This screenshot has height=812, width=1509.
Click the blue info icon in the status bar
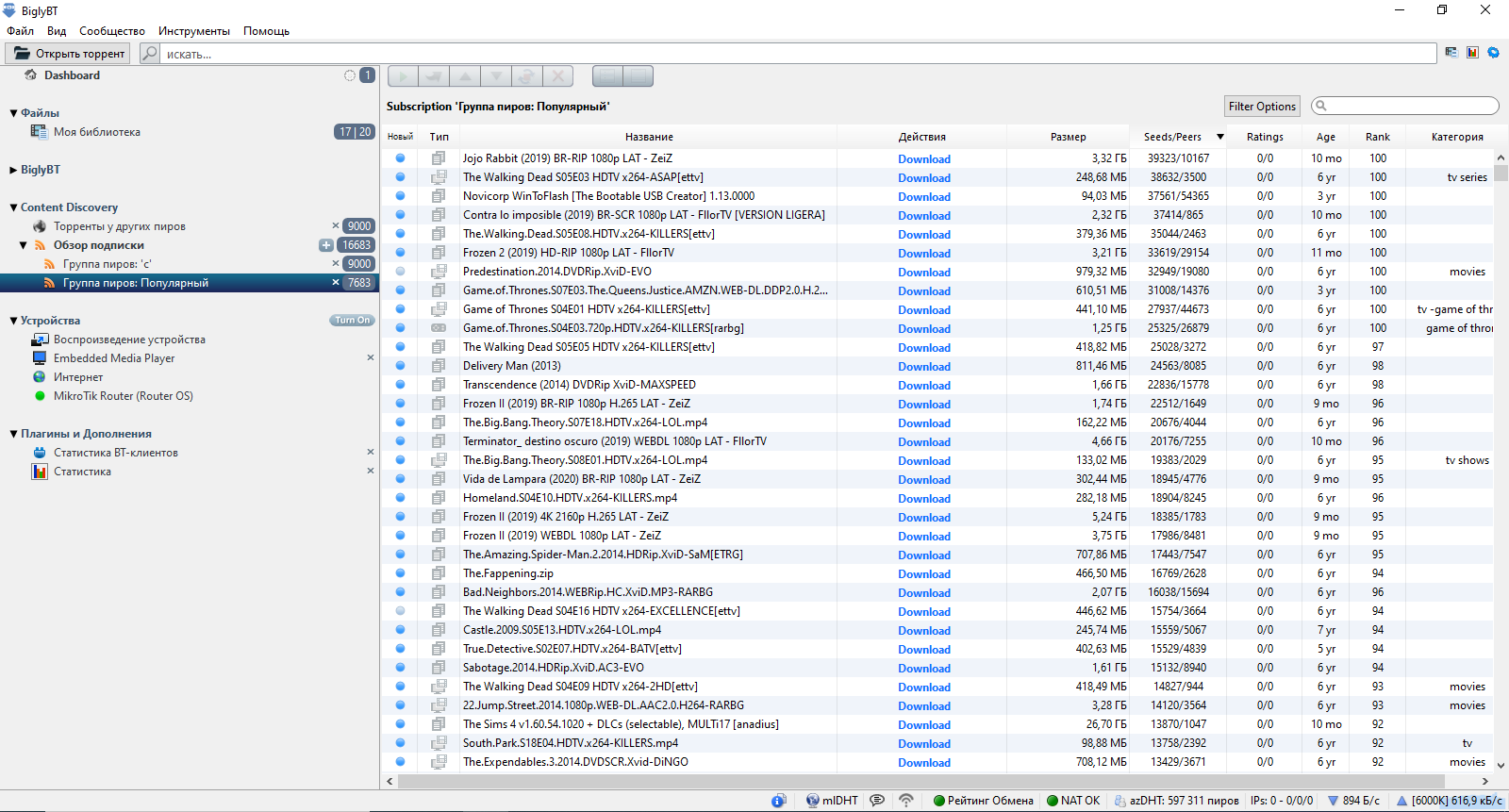(x=778, y=801)
